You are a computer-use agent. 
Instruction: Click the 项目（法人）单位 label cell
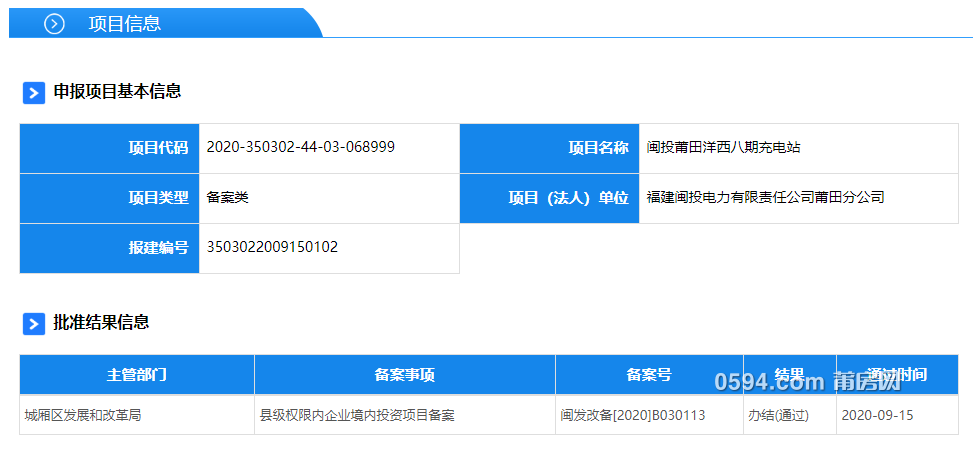(549, 198)
